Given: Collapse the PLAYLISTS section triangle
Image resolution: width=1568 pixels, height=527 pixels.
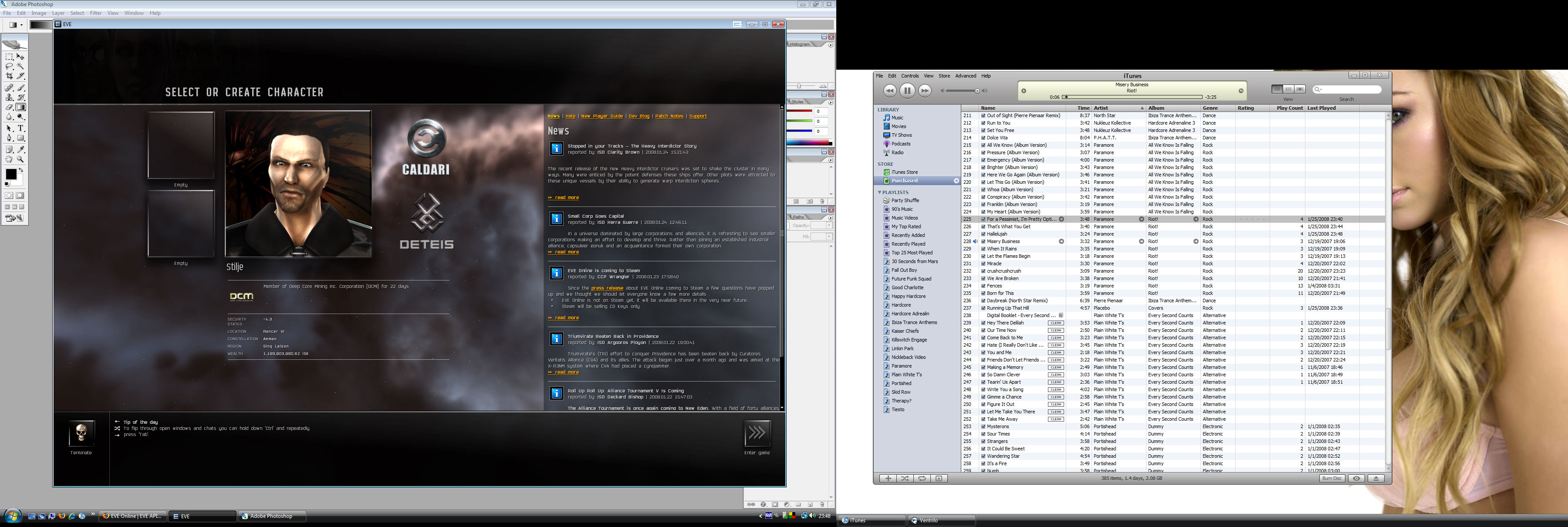Looking at the screenshot, I should (x=879, y=193).
